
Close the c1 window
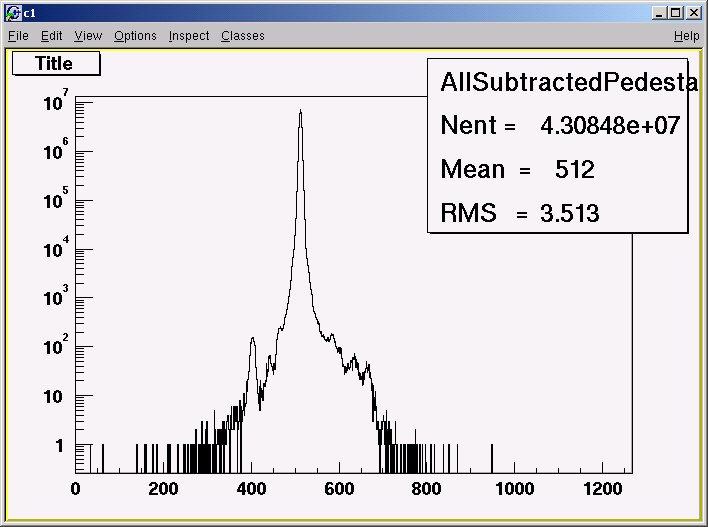pyautogui.click(x=694, y=13)
